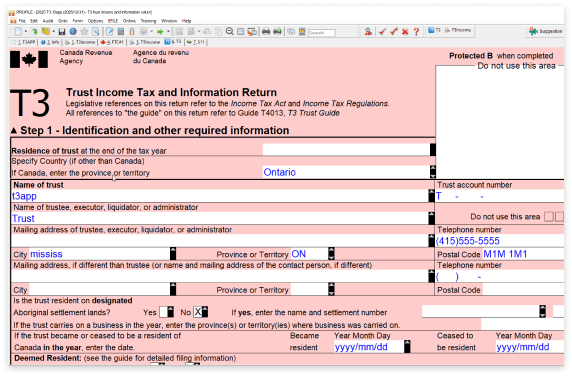This screenshot has height=376, width=572.
Task: Click the open folder icon
Action: pyautogui.click(x=45, y=32)
